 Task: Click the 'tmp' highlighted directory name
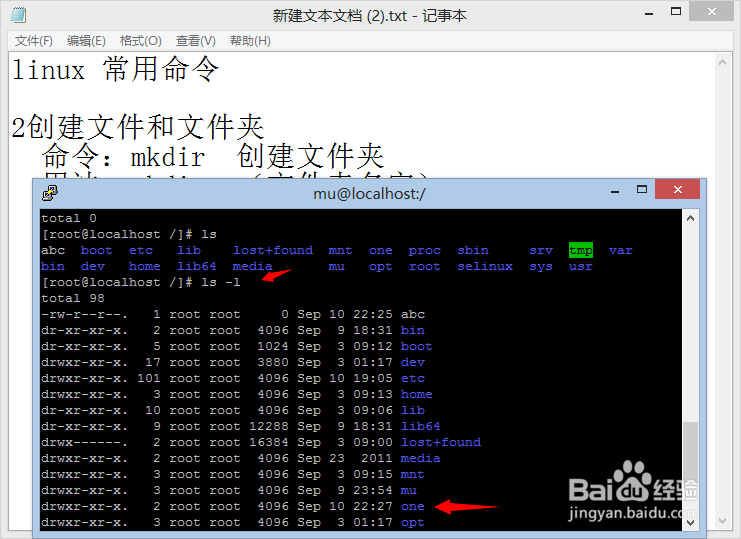tap(581, 250)
